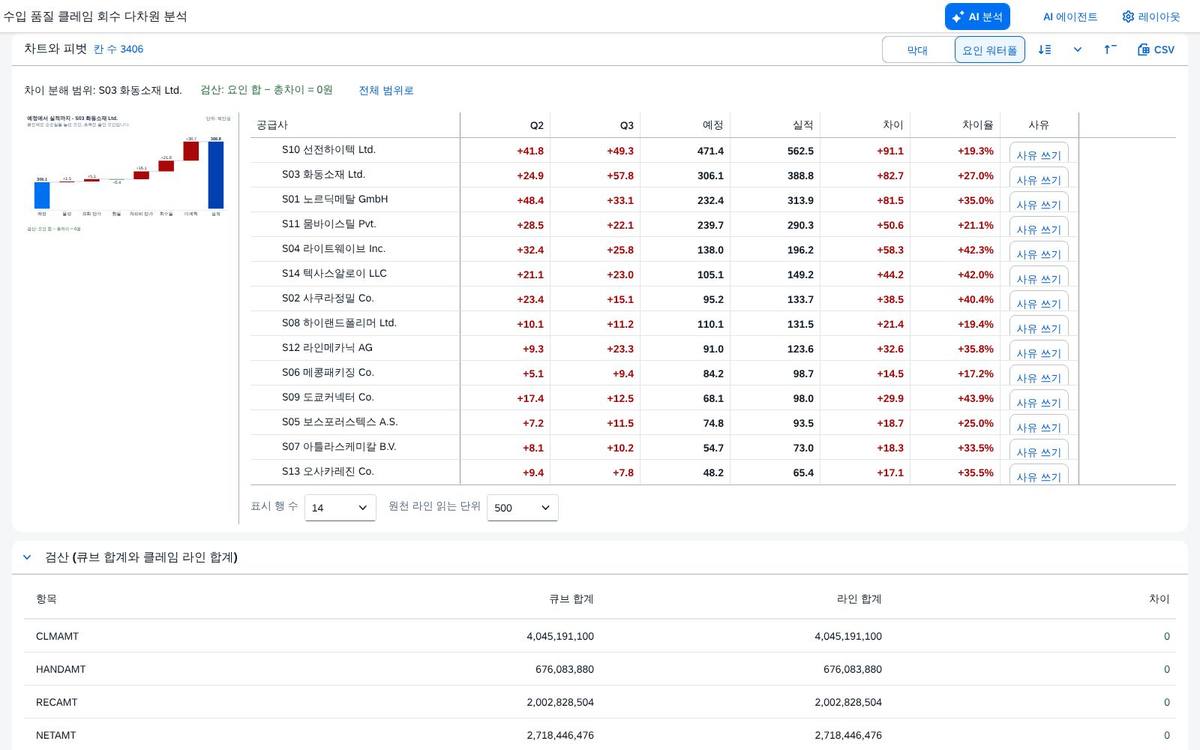Screen dimensions: 1200x750
Task: Open the AI 에이전트 link
Action: pyautogui.click(x=1070, y=17)
